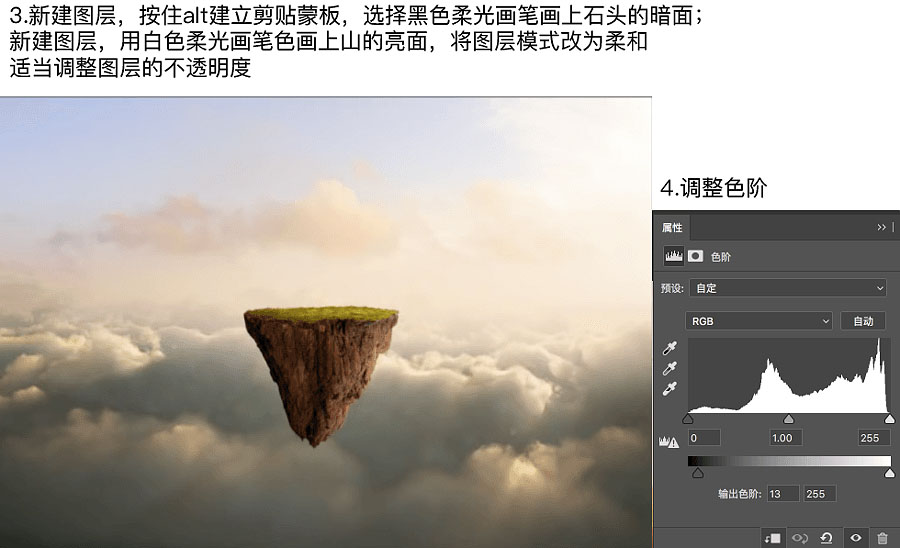Switch to the 属性 tab
This screenshot has width=900, height=548.
[x=672, y=228]
